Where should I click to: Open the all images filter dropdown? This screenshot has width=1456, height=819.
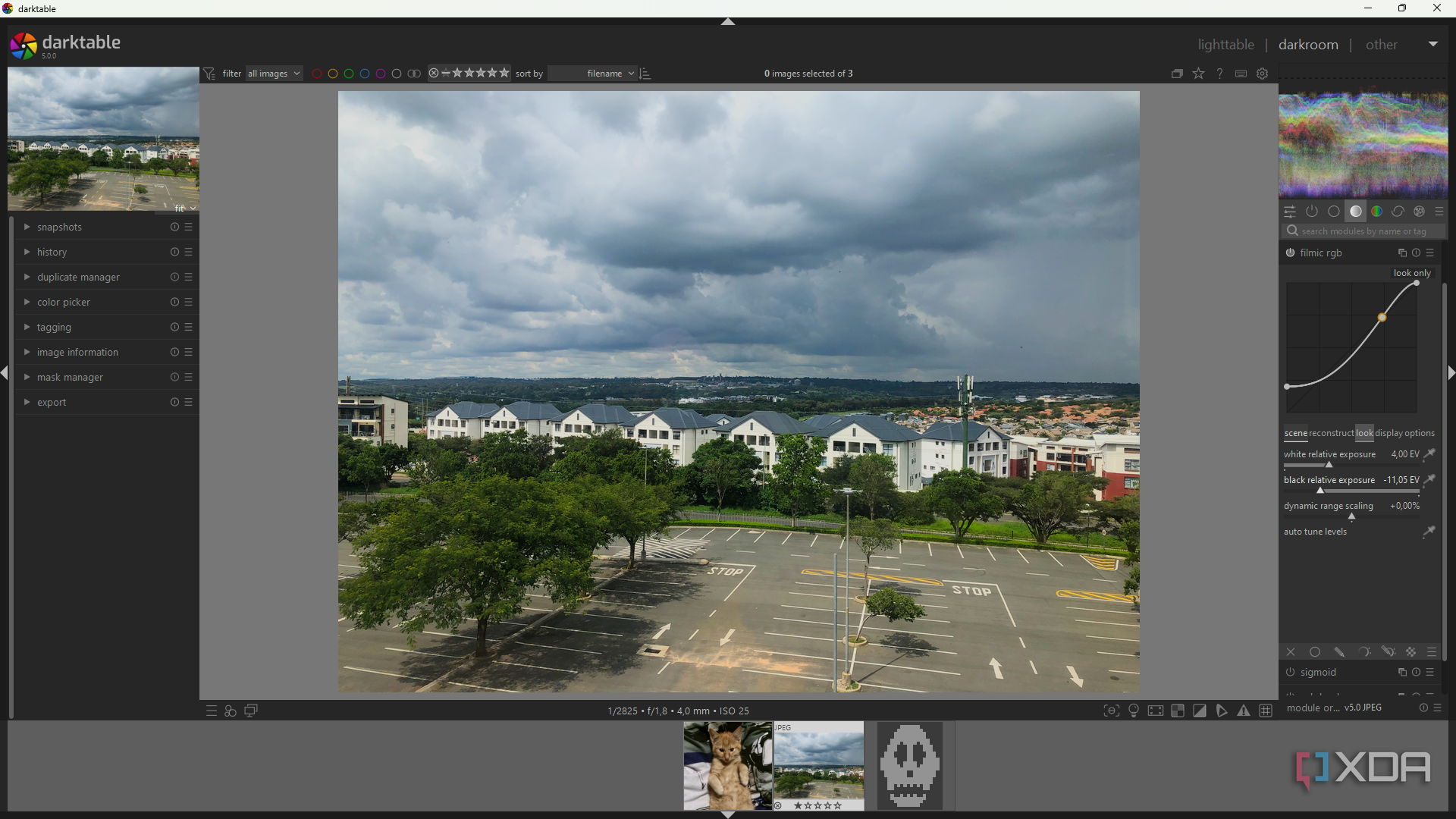click(274, 74)
